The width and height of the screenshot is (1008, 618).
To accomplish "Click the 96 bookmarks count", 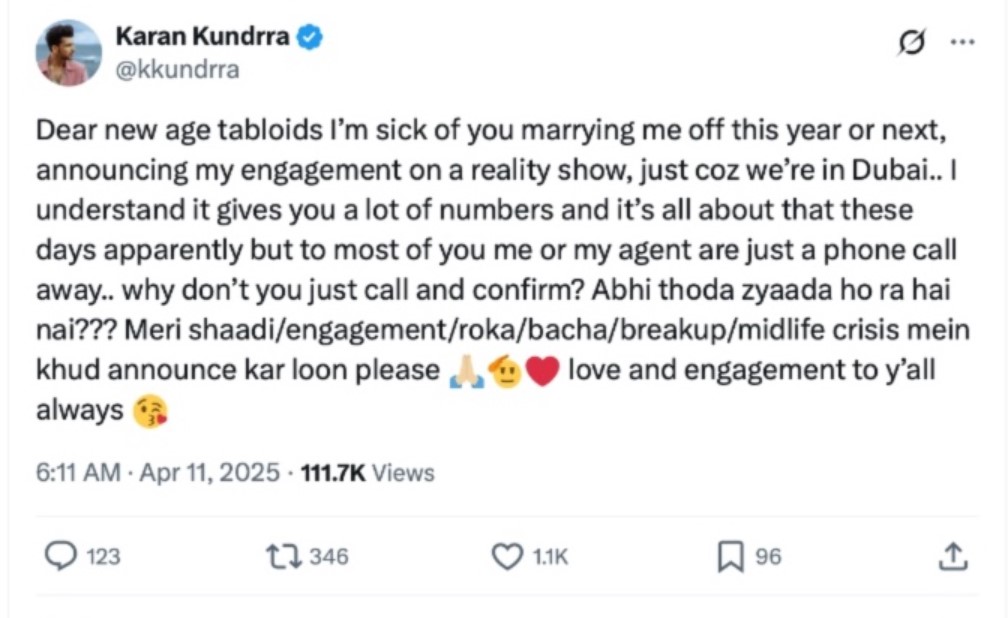I will pos(768,557).
